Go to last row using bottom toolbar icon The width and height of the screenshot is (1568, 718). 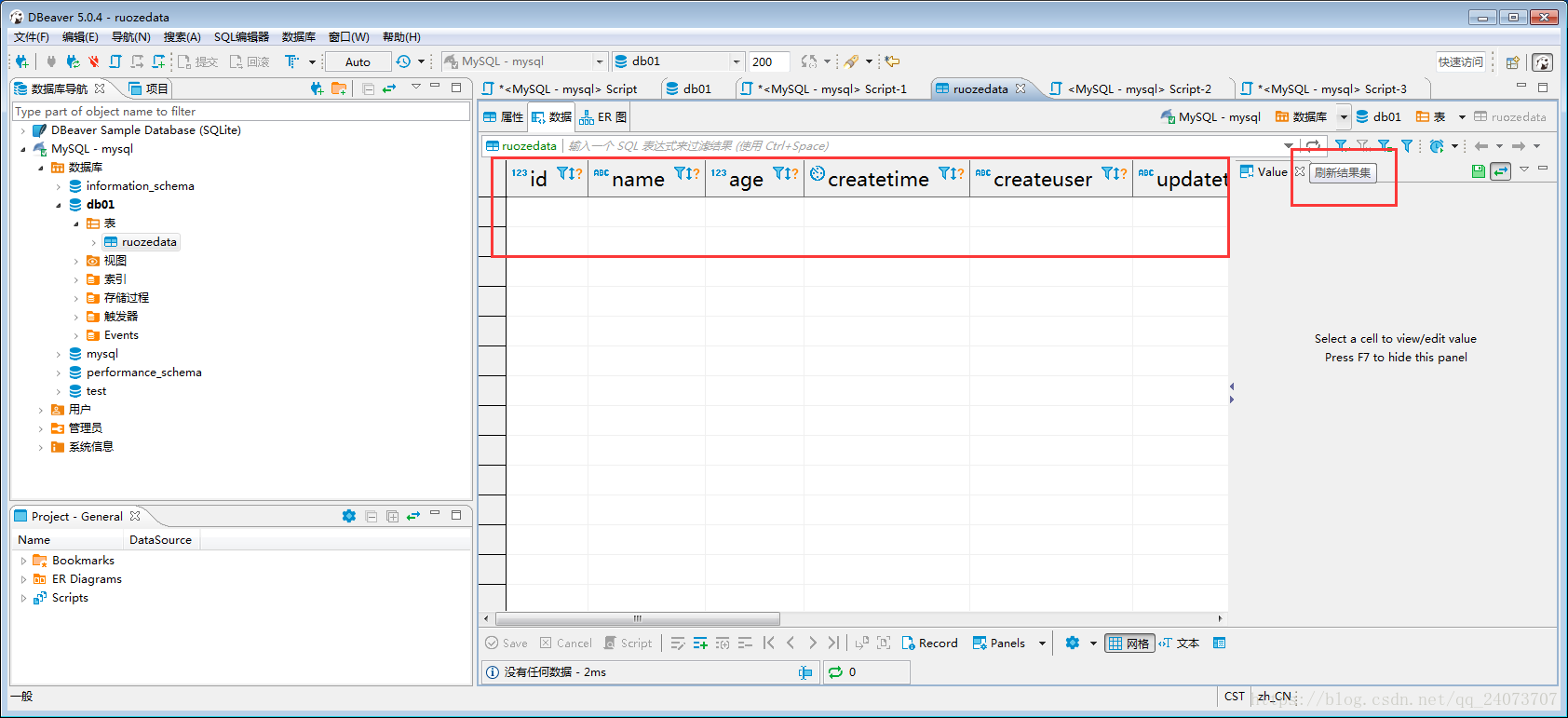tap(833, 643)
